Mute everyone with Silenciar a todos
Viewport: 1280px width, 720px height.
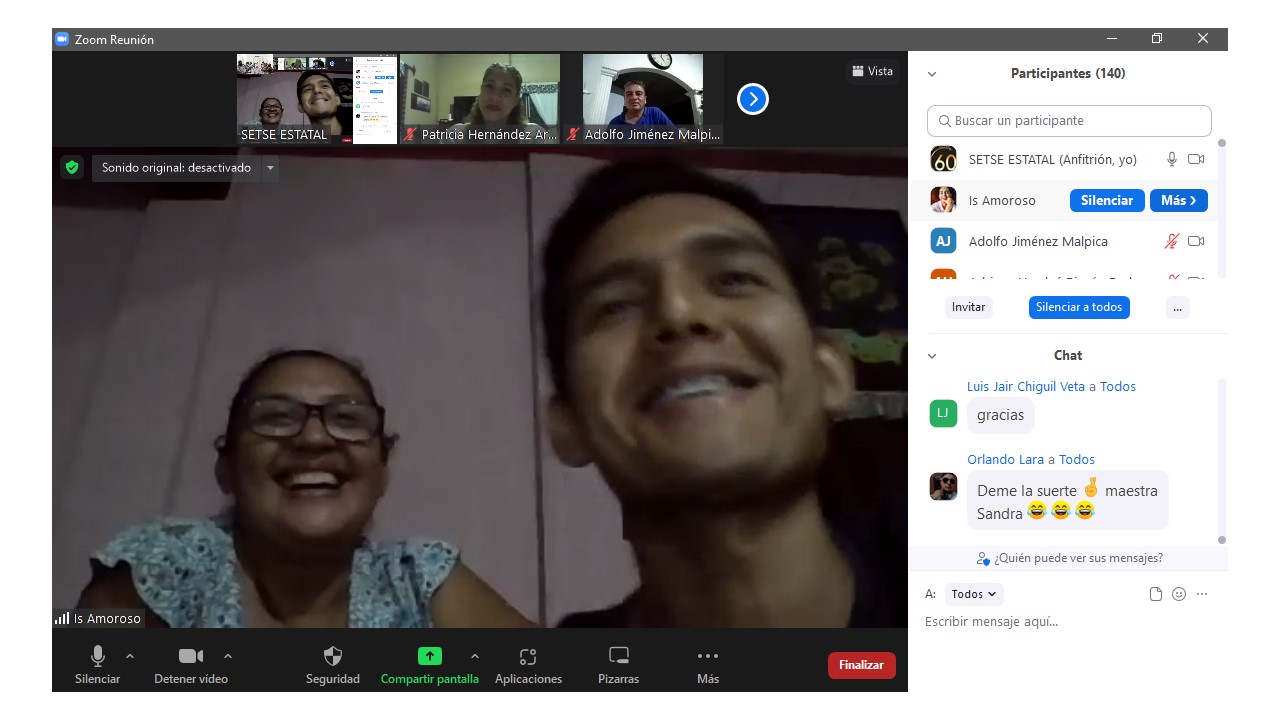(1079, 307)
